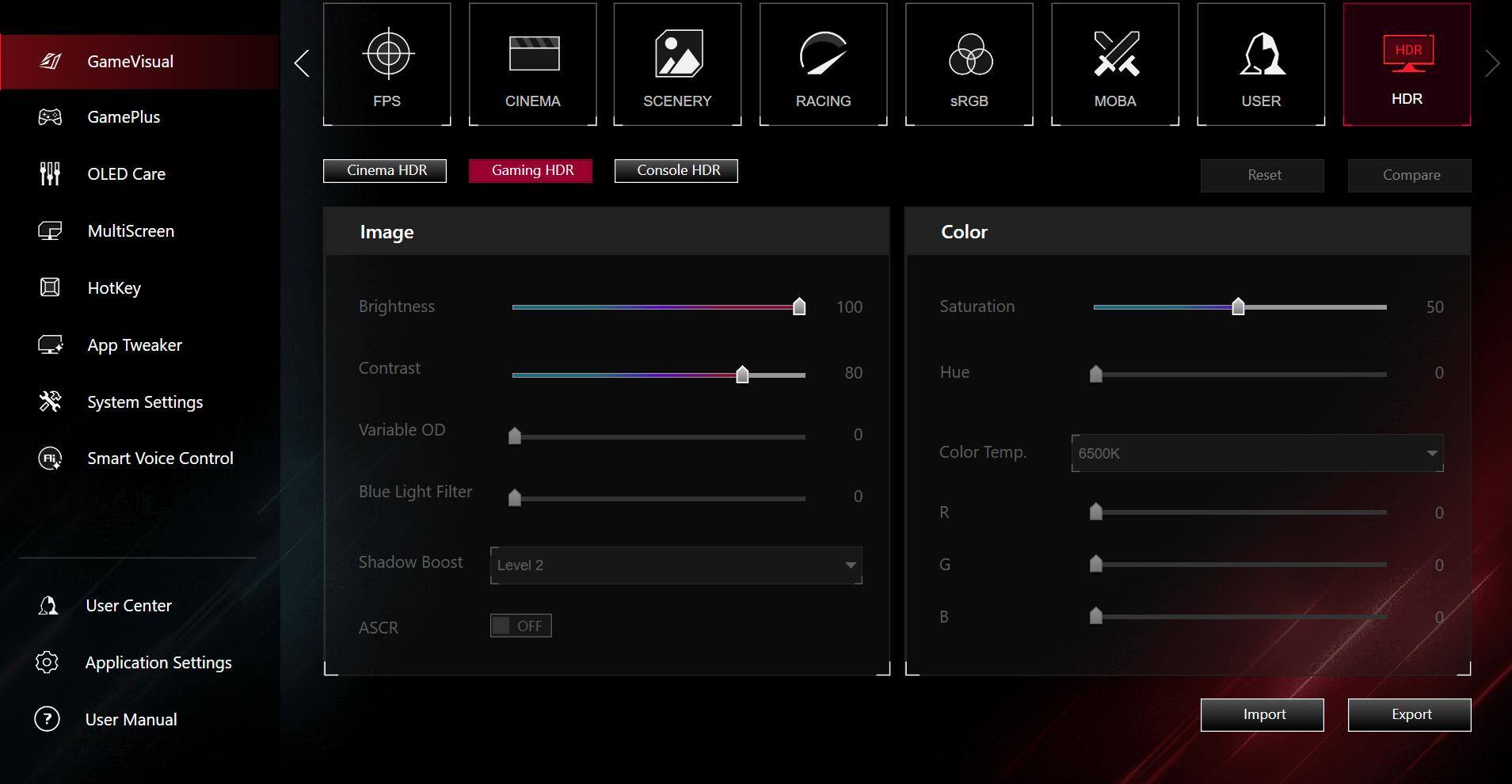Switch to Console HDR mode

click(x=676, y=170)
